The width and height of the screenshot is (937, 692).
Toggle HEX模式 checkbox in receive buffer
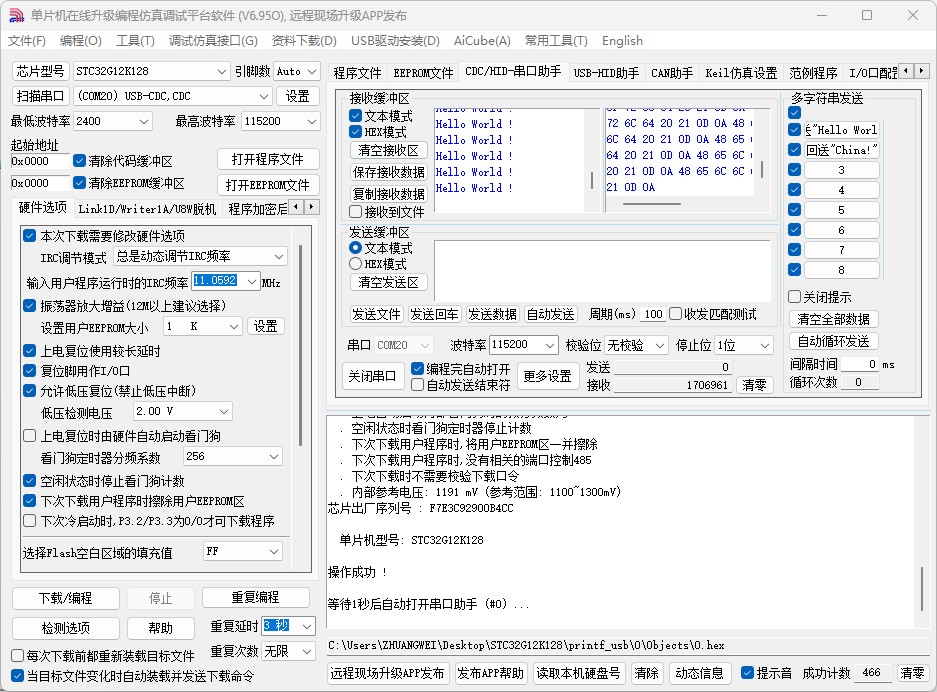coord(356,132)
